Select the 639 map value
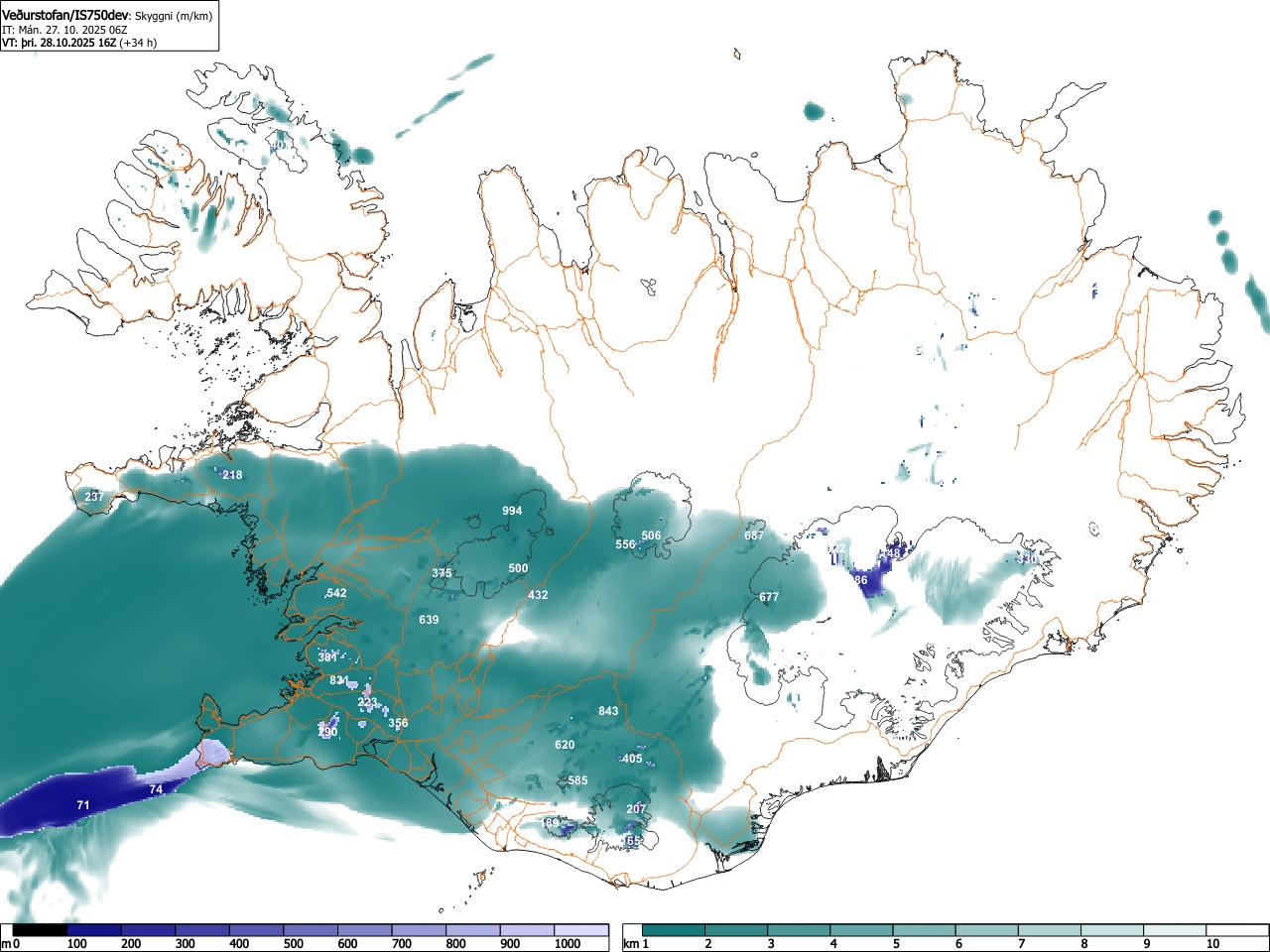 coord(429,620)
